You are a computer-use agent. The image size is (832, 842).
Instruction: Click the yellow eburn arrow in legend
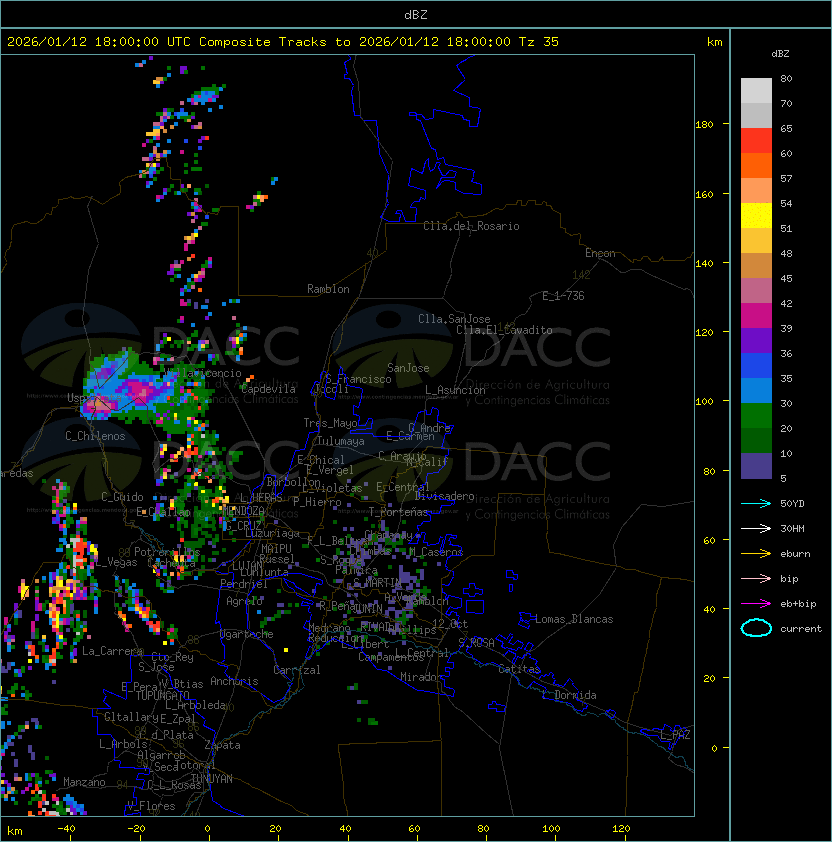pyautogui.click(x=756, y=554)
